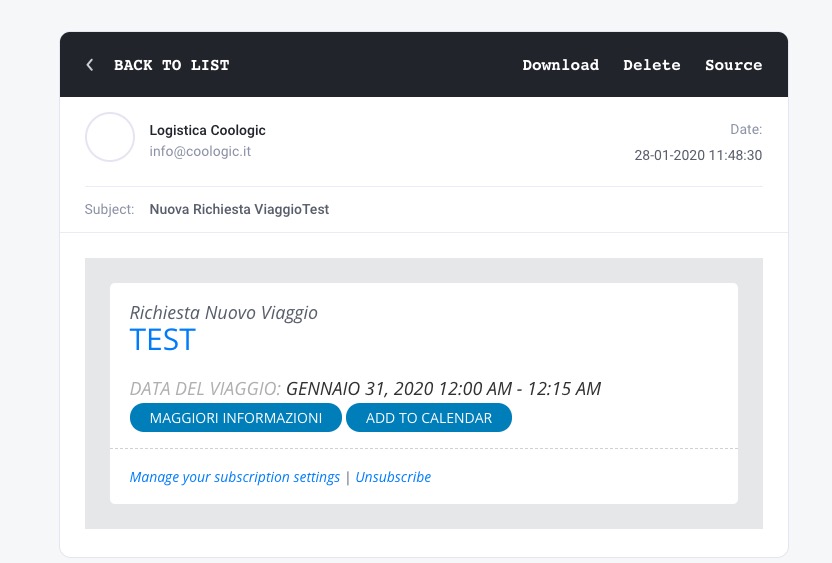Select the subject Nuova Richiesta ViaggioTest

[x=239, y=210]
